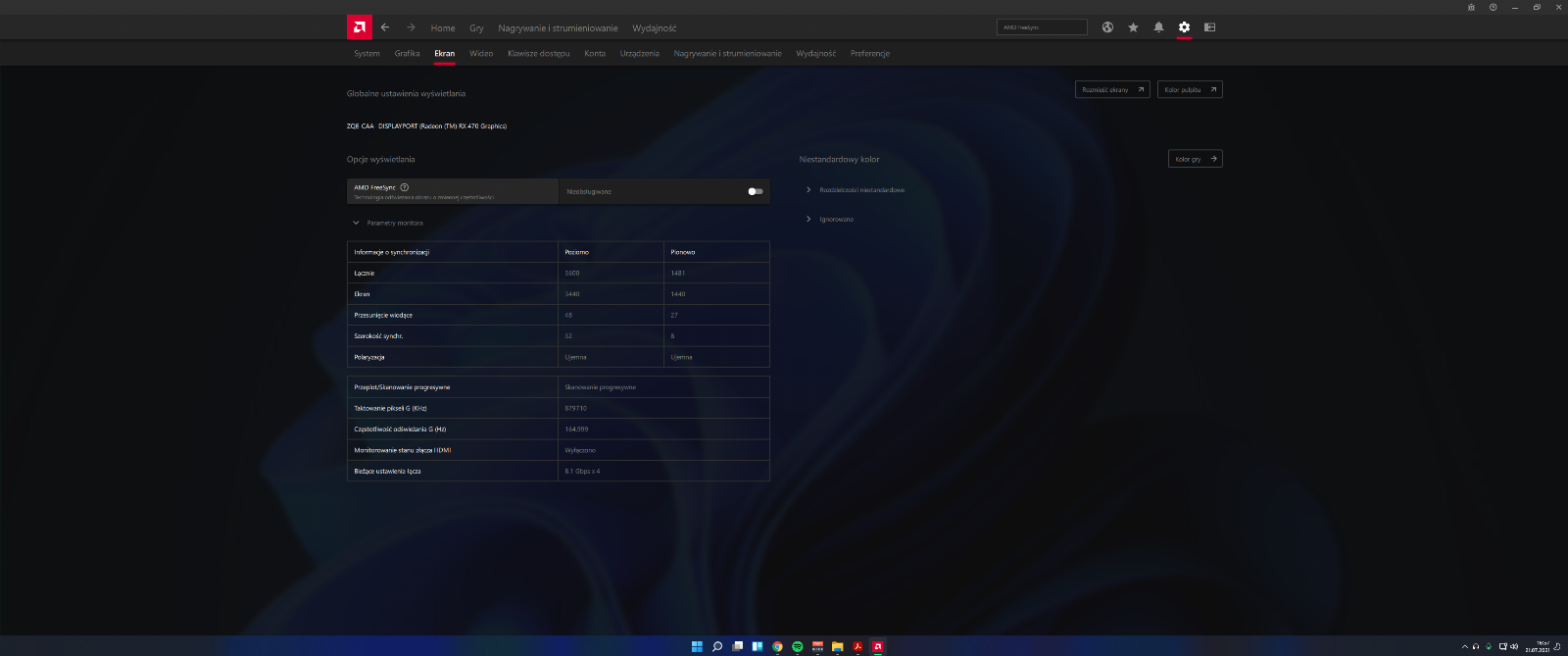The height and width of the screenshot is (656, 1568).
Task: Open Widgets on the taskbar
Action: coord(758,646)
